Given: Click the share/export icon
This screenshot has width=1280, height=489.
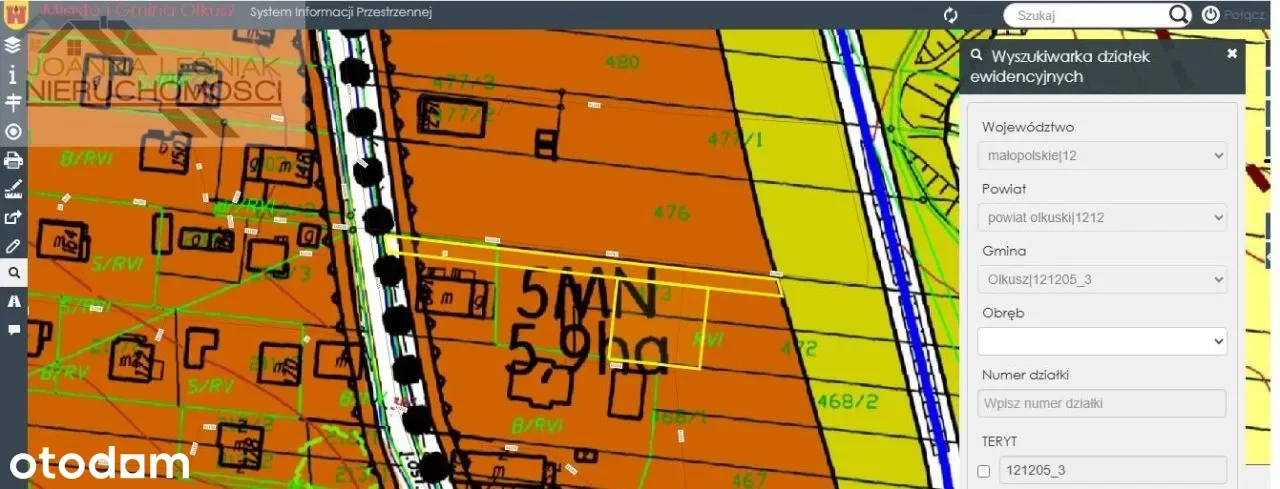Looking at the screenshot, I should point(13,217).
